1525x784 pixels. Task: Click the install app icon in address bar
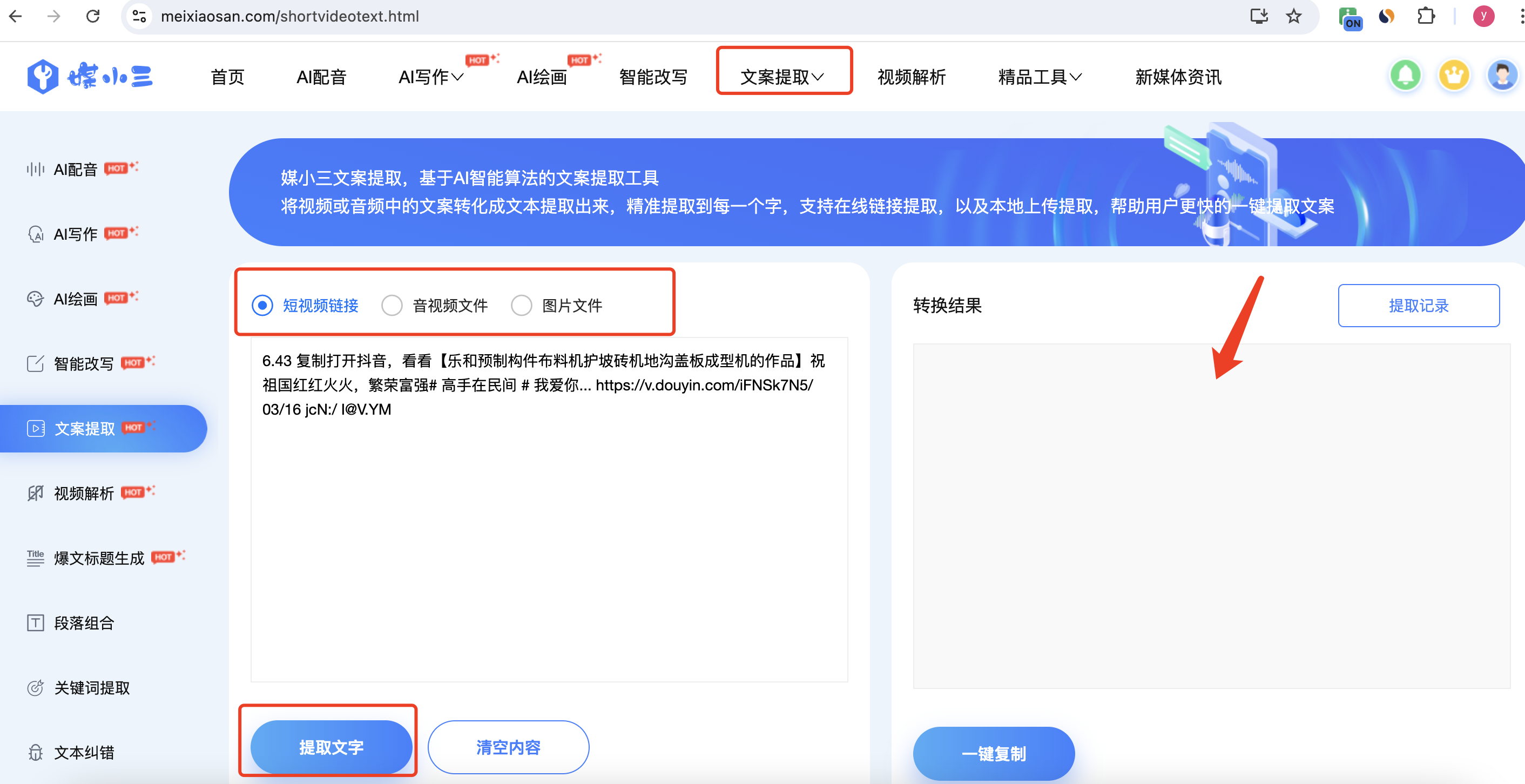[1259, 16]
